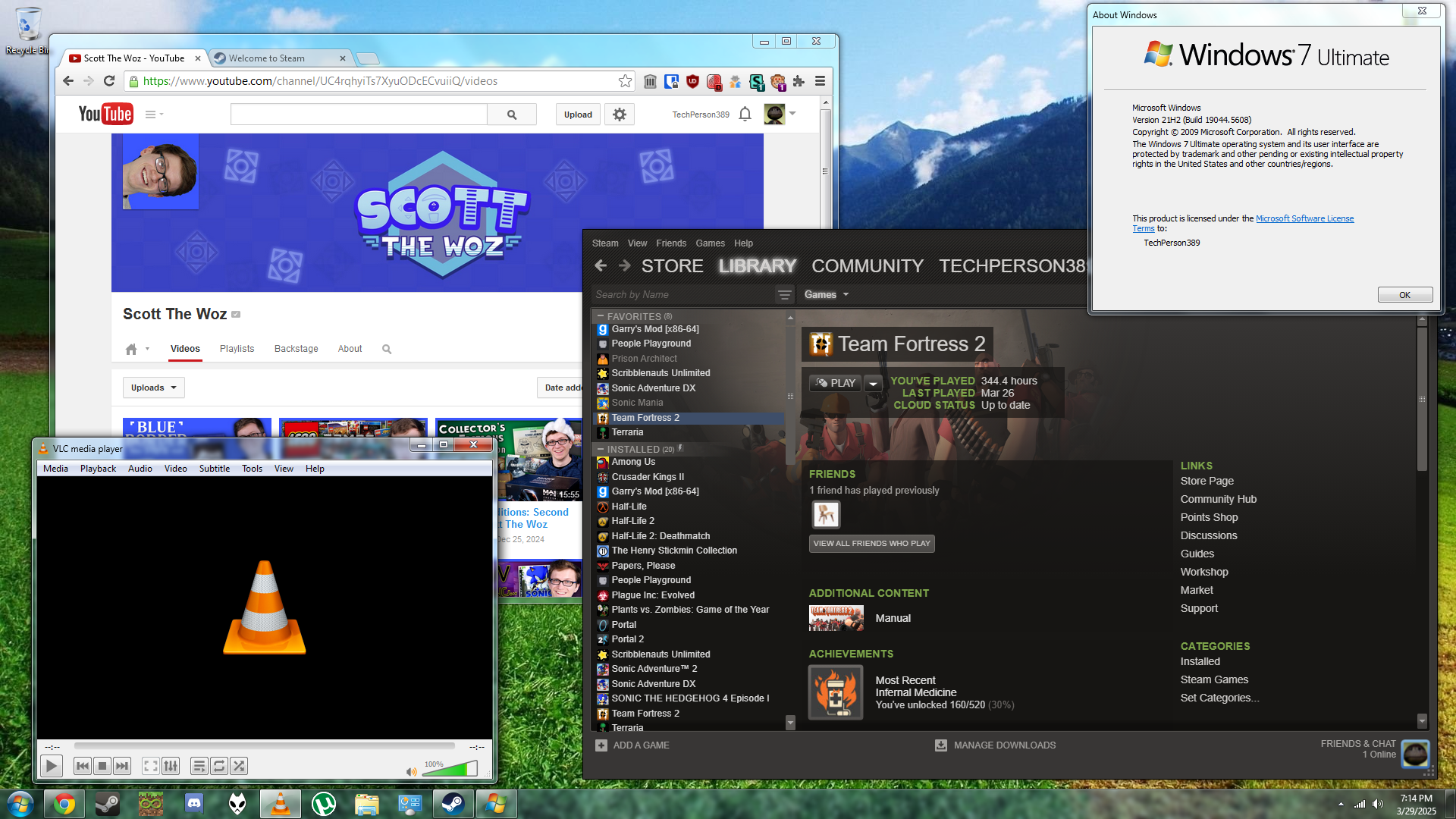Bookmark page with the star icon
The width and height of the screenshot is (1456, 819).
(625, 81)
